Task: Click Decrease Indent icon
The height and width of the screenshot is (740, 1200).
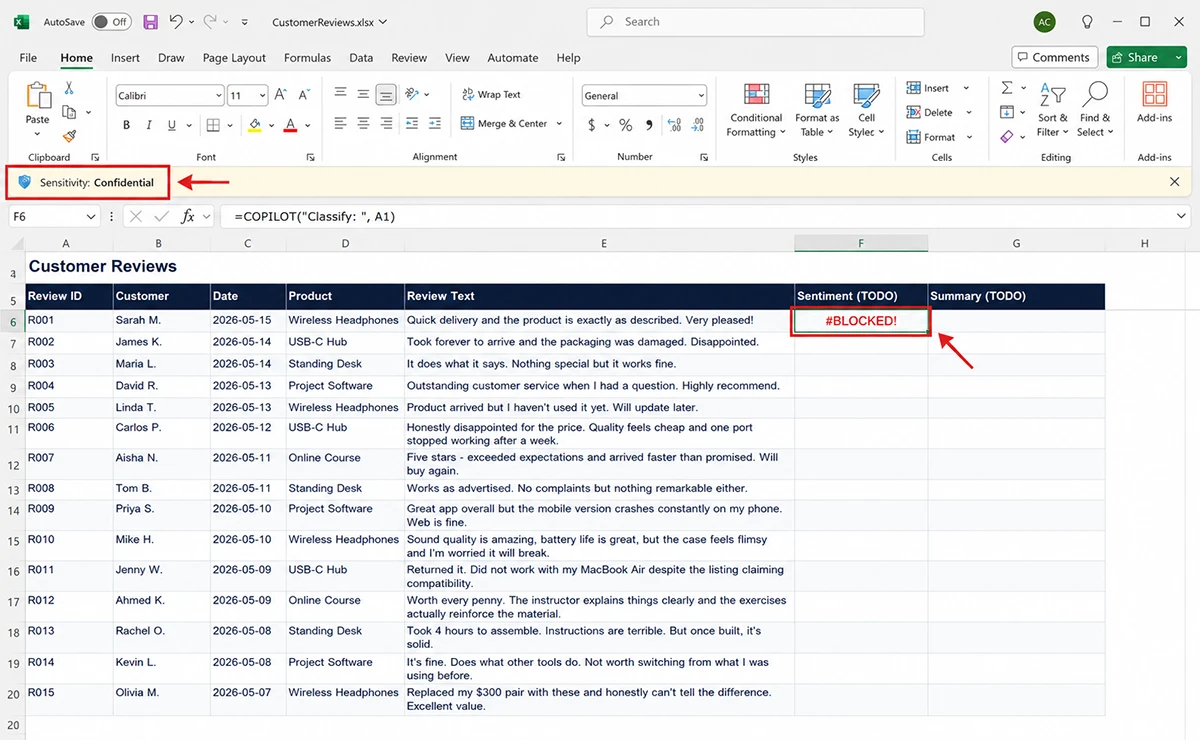Action: [413, 124]
